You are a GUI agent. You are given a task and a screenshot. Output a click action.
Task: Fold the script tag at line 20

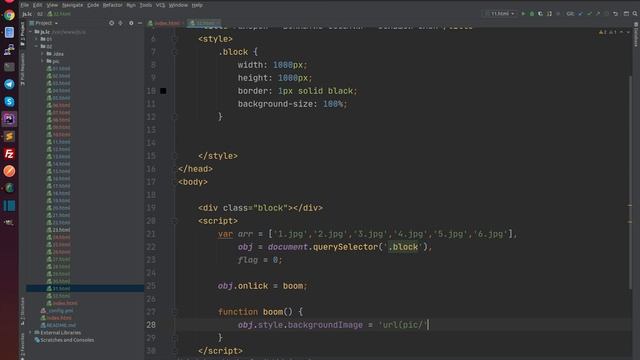174,221
